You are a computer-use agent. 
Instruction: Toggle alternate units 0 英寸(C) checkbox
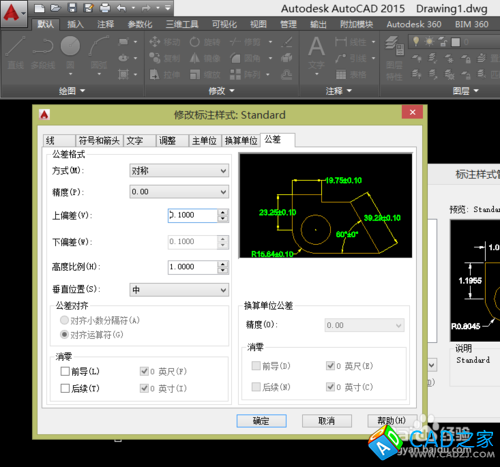coord(330,387)
